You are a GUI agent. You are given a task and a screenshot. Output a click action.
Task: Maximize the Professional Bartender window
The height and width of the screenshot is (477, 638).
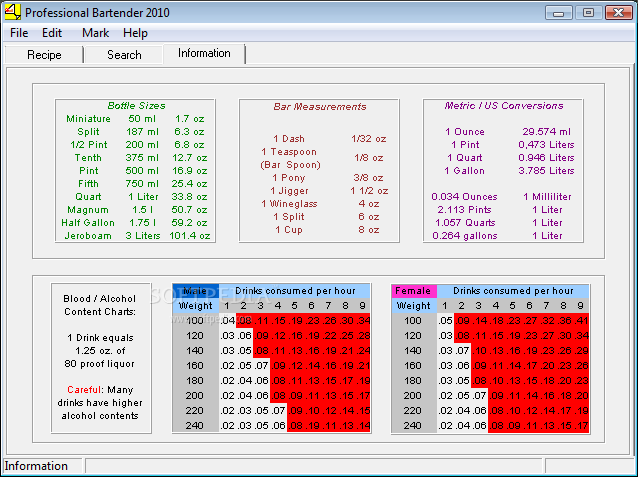coord(588,13)
